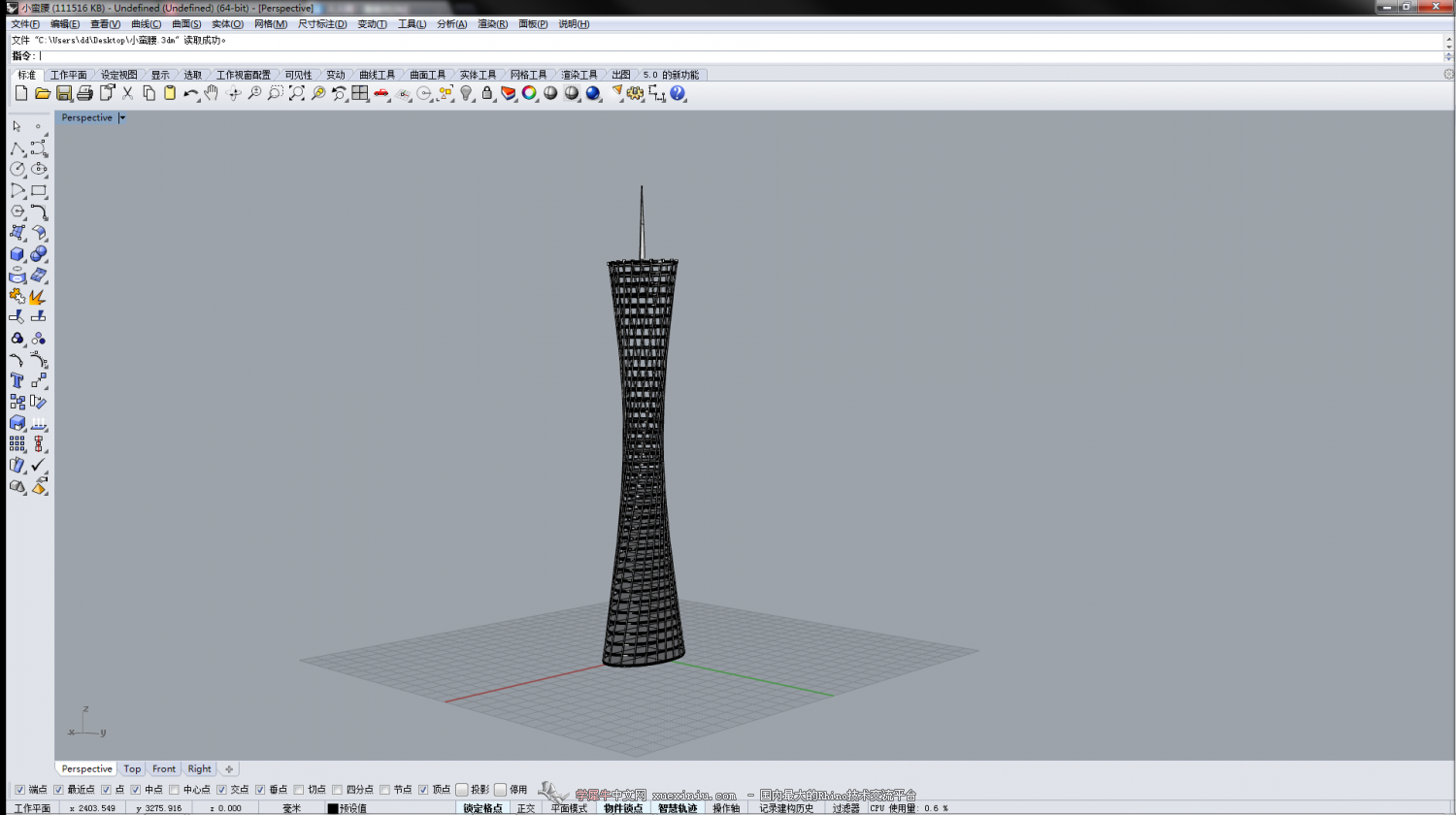Click the light bulb hide icon
This screenshot has width=1456, height=815.
point(466,93)
